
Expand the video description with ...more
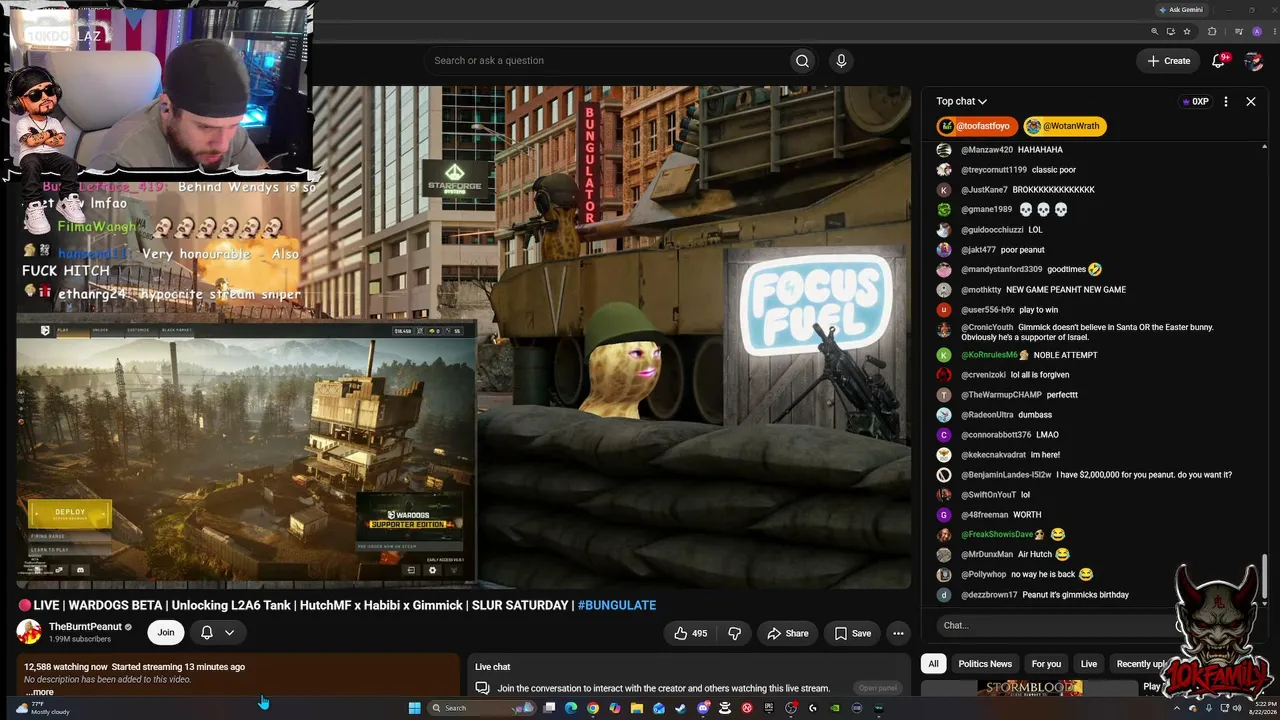tap(40, 692)
